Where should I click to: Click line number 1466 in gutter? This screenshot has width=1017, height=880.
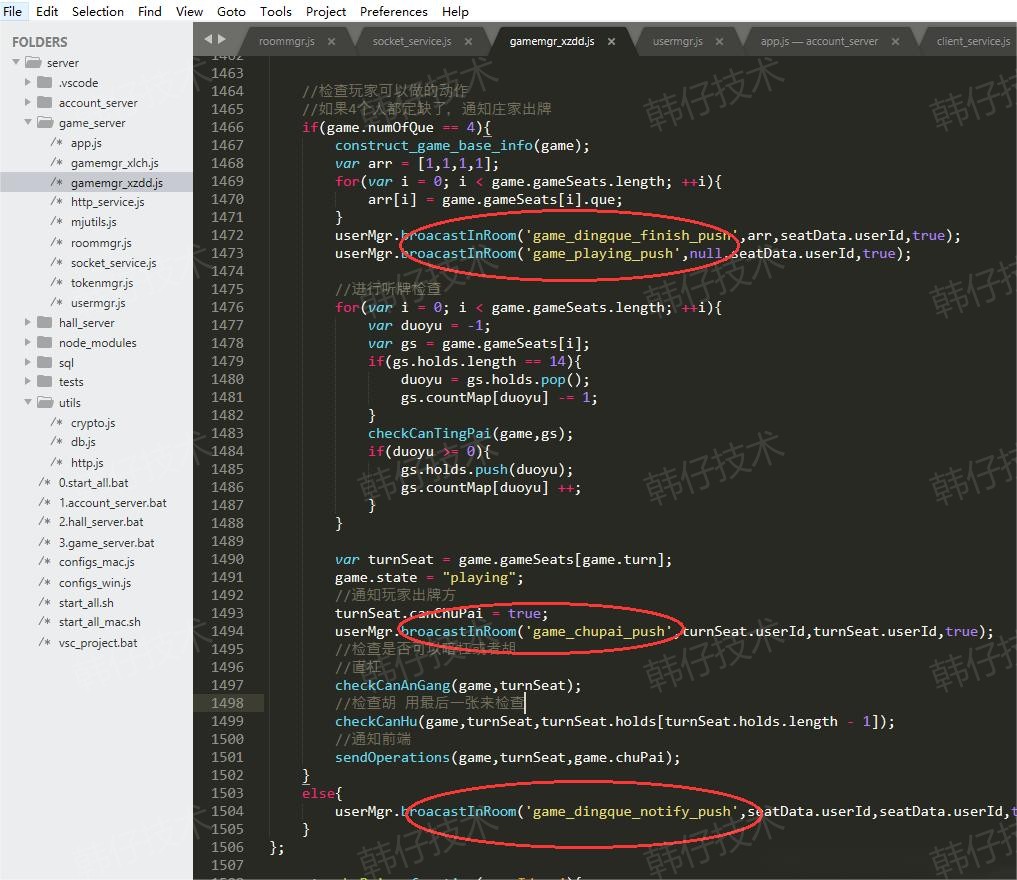coord(227,127)
